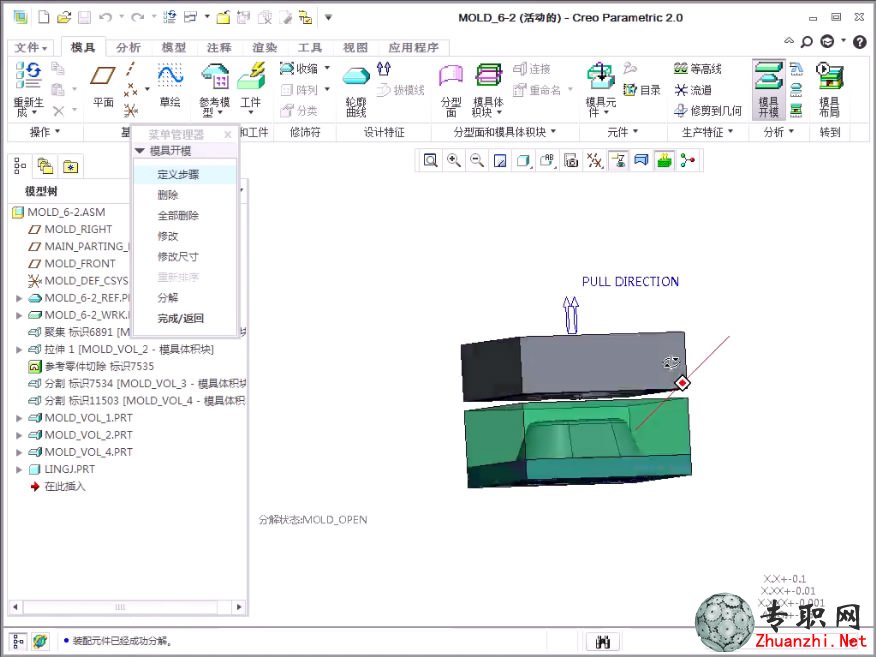Click model tree horizontal scrollbar right arrow
Image resolution: width=876 pixels, height=657 pixels.
point(239,607)
